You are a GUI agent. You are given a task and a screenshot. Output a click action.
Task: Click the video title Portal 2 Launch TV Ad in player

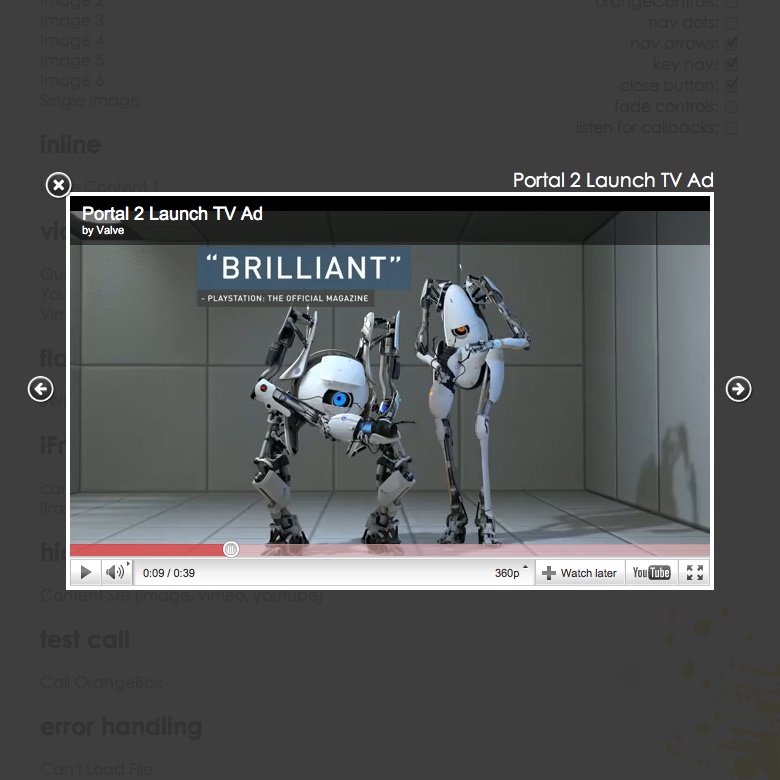[172, 213]
